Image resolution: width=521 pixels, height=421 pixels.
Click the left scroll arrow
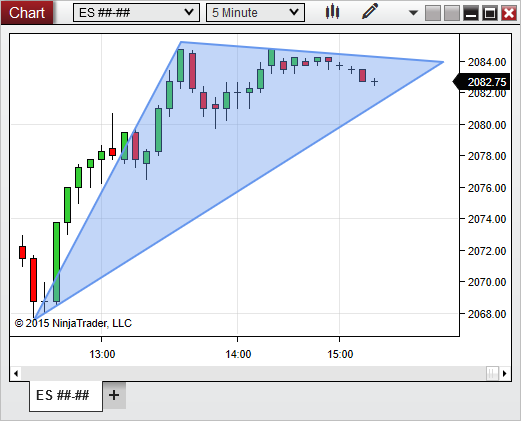[16, 373]
